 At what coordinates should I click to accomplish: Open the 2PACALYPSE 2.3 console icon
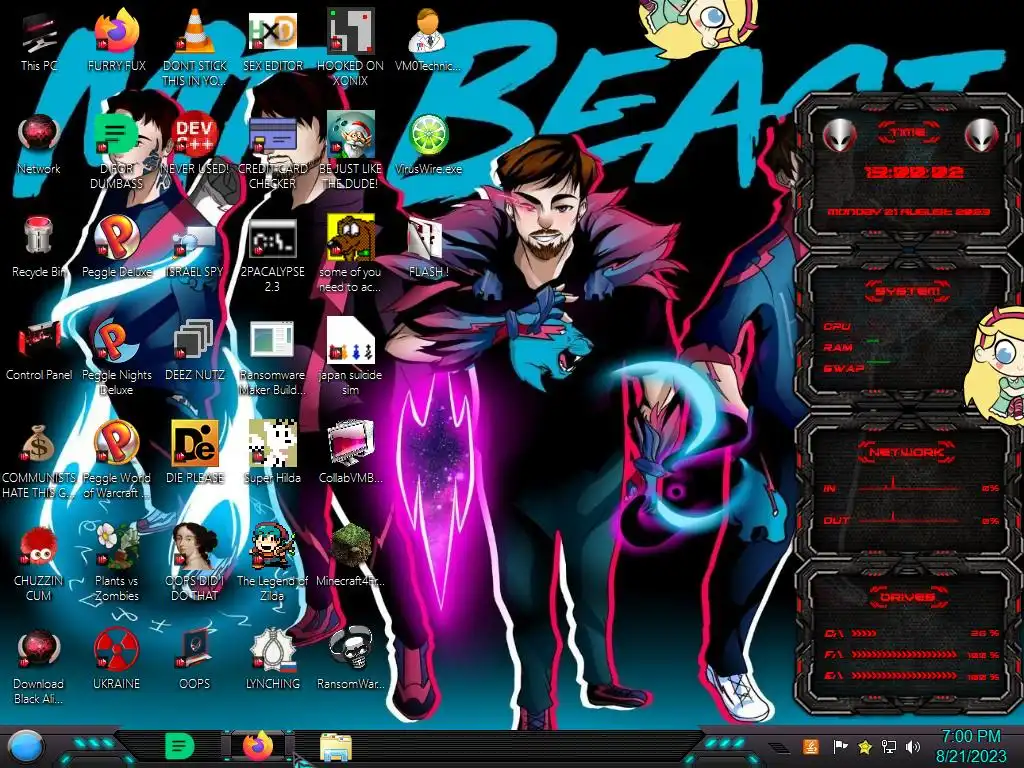tap(273, 255)
